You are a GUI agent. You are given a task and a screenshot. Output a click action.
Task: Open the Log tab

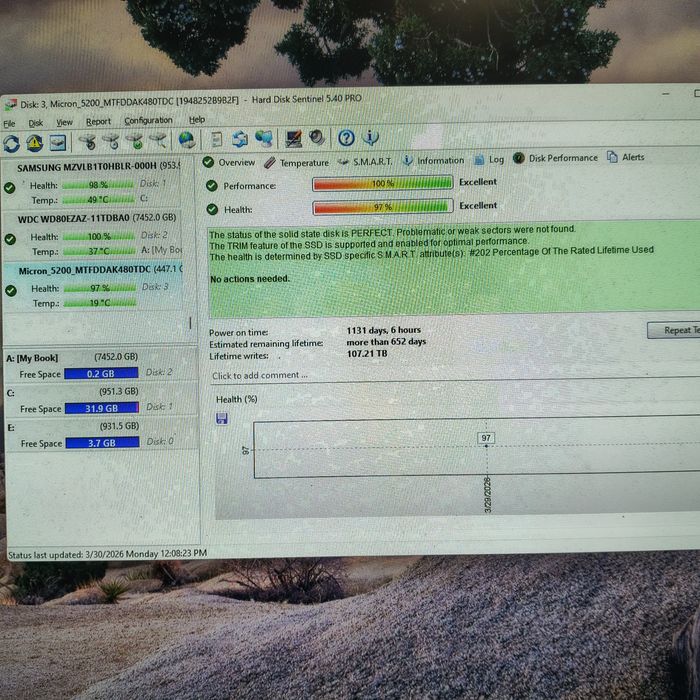click(x=489, y=159)
